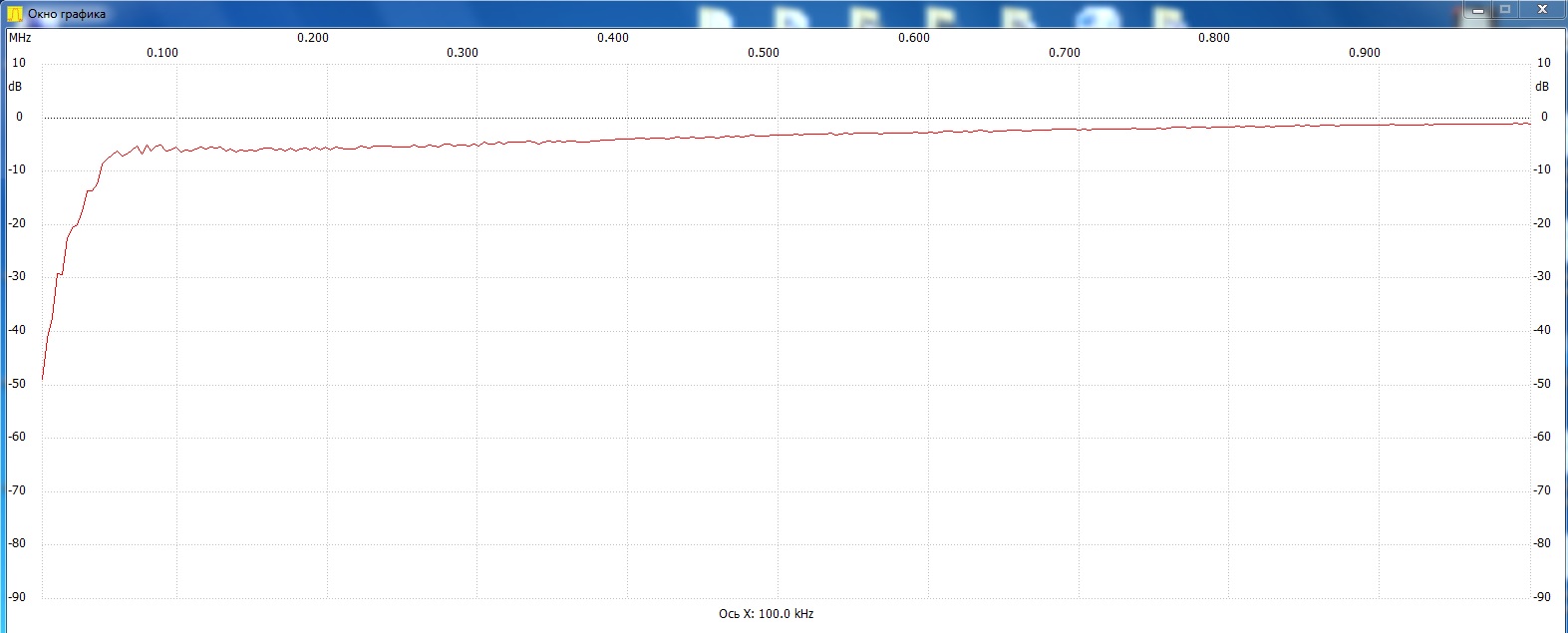Click the left axis -90 dB label
Viewport: 1568px width, 633px height.
point(17,597)
